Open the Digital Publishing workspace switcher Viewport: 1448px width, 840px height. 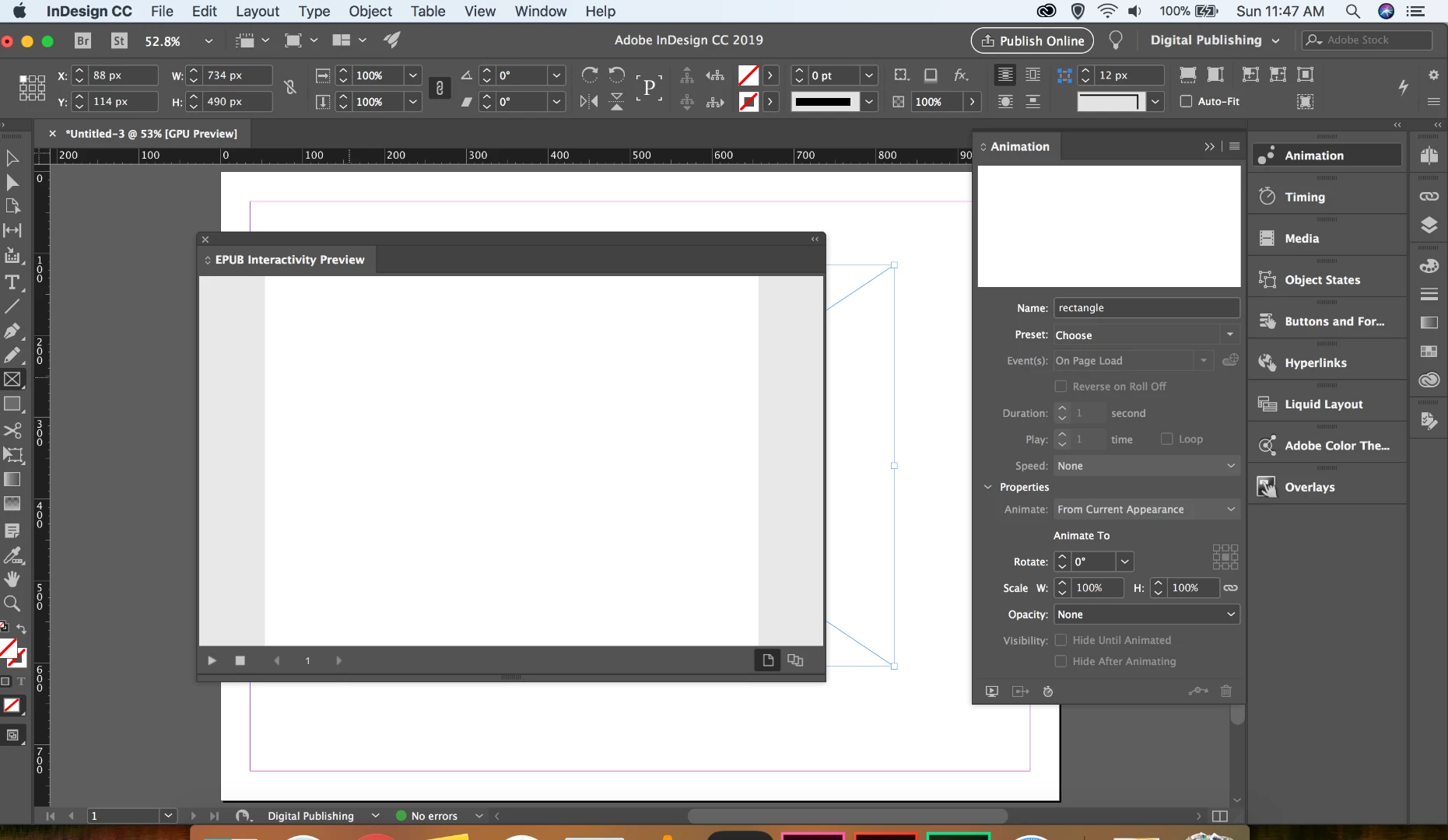pyautogui.click(x=1215, y=40)
